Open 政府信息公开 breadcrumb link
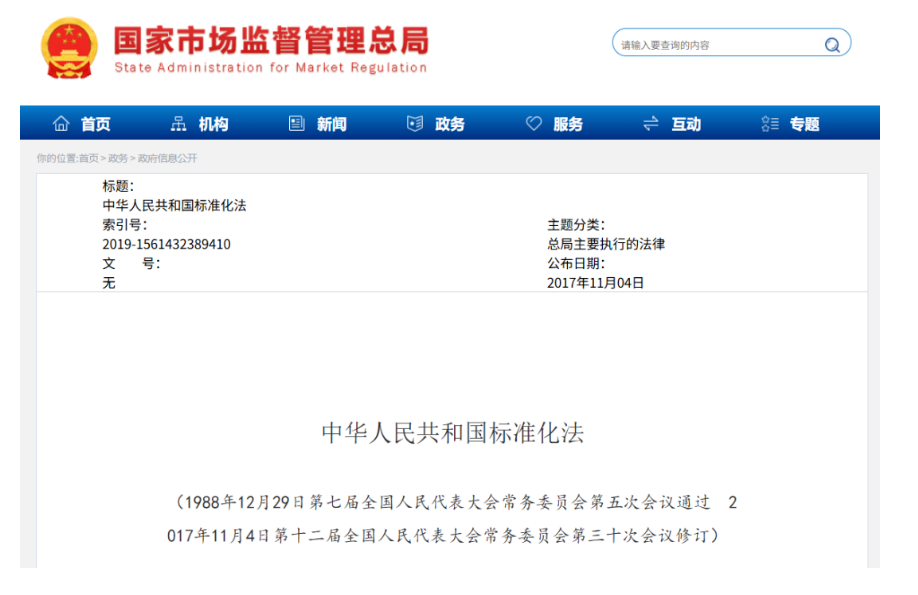Screen dimensions: 918x595 pos(167,158)
